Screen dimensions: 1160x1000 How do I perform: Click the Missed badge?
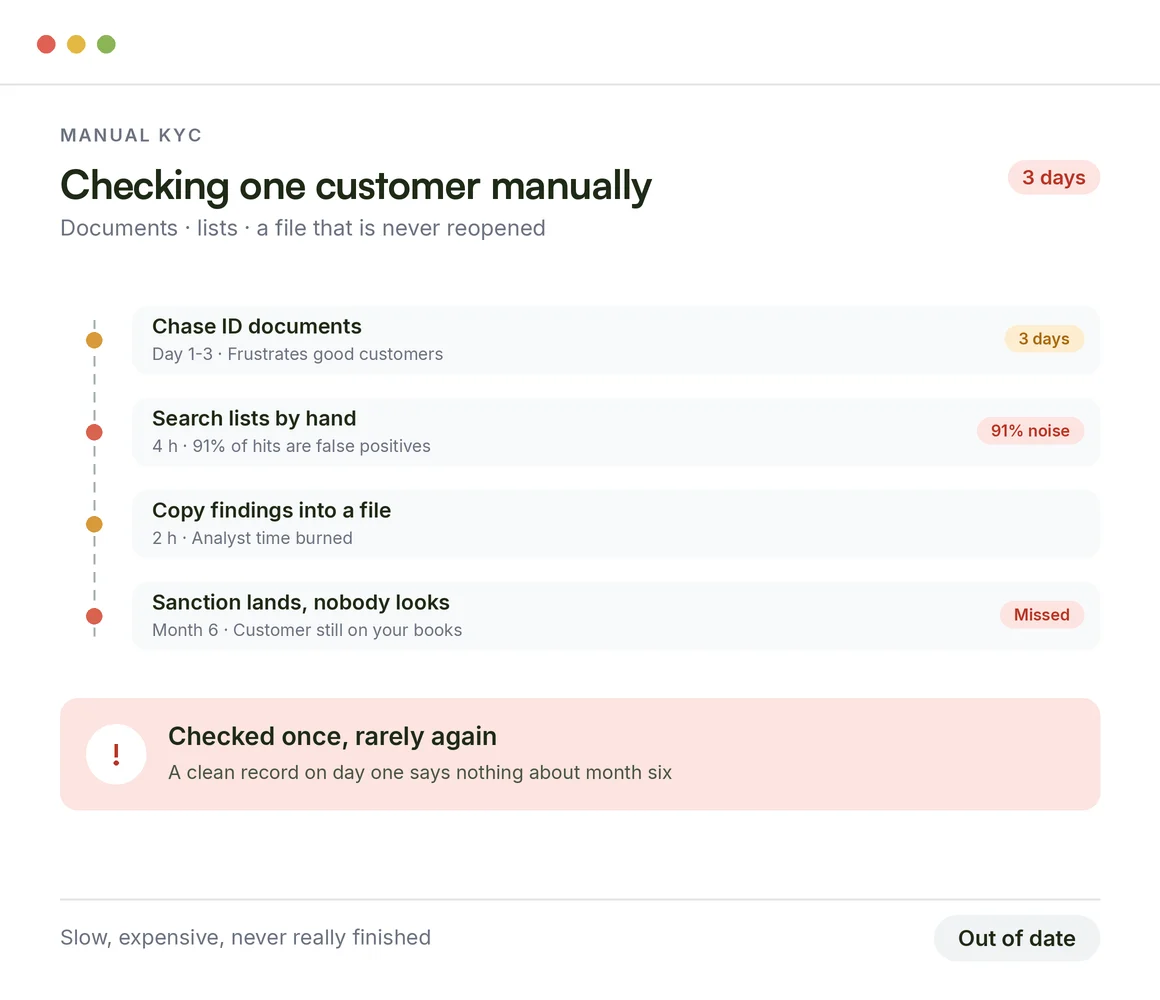click(x=1042, y=615)
